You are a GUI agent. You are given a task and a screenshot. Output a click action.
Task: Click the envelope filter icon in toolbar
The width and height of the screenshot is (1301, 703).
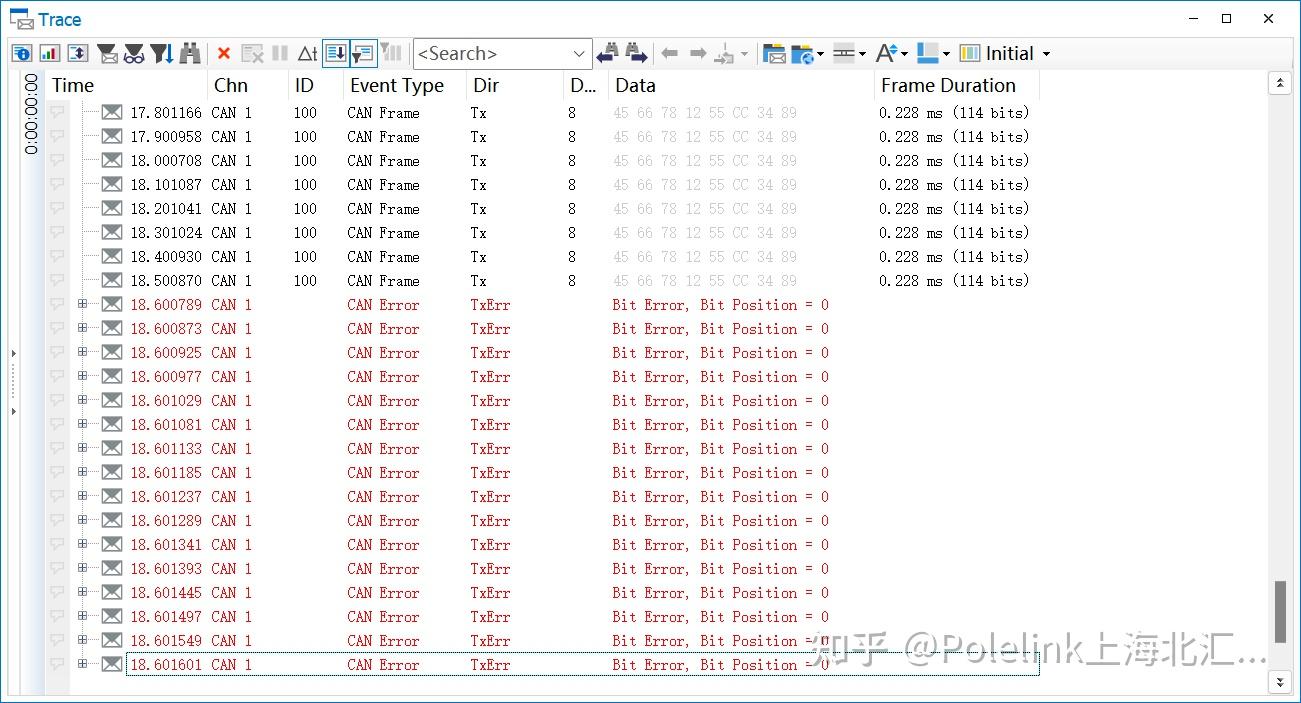(107, 54)
